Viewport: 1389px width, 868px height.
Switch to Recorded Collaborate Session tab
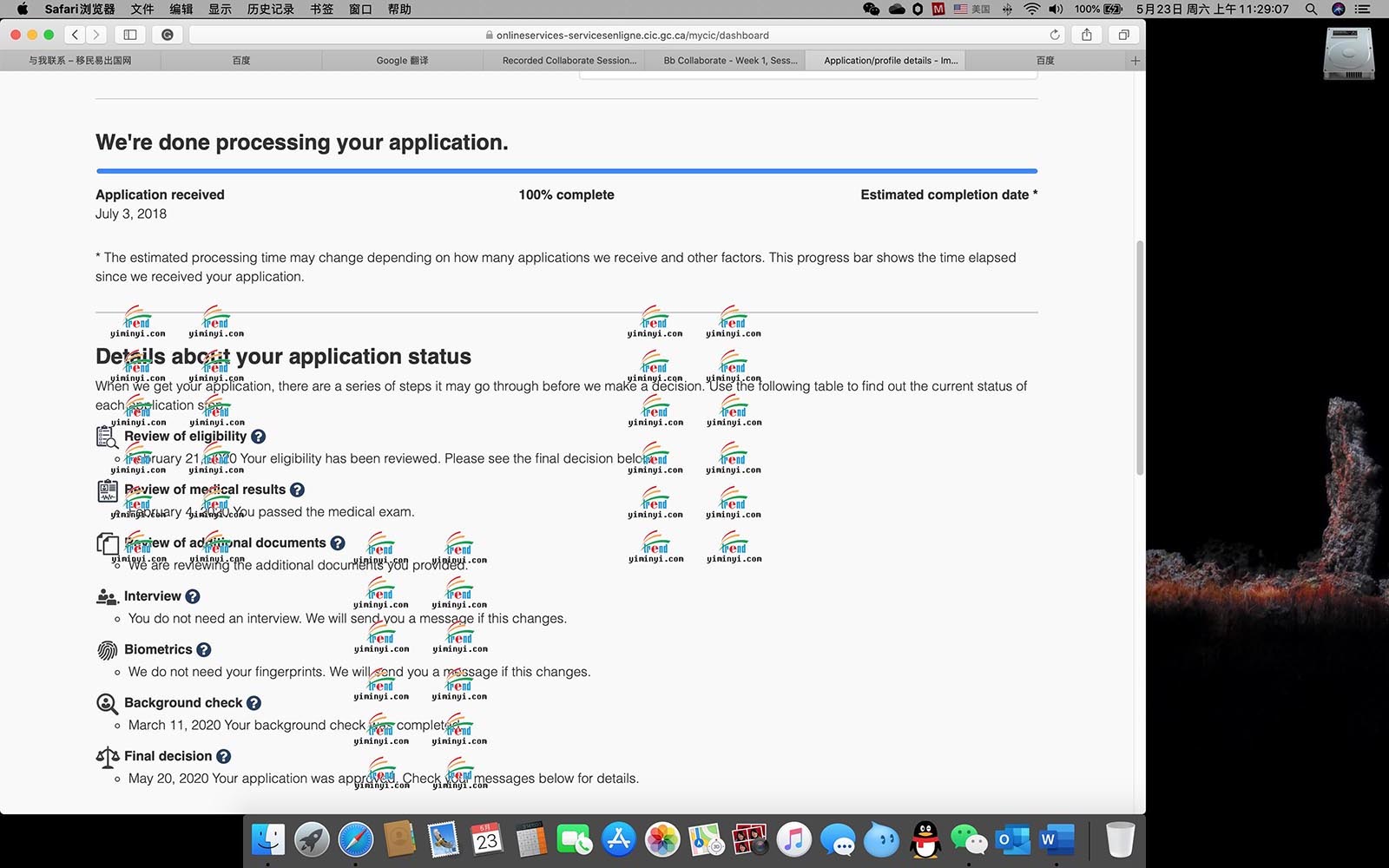tap(569, 61)
